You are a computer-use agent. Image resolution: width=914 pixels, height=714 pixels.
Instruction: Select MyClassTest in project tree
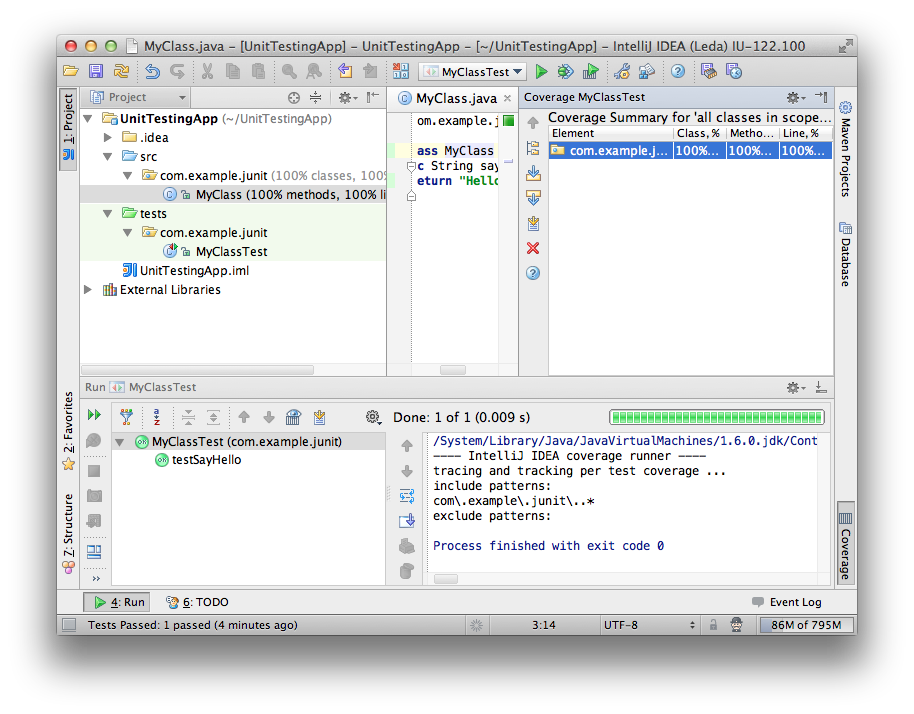[233, 252]
